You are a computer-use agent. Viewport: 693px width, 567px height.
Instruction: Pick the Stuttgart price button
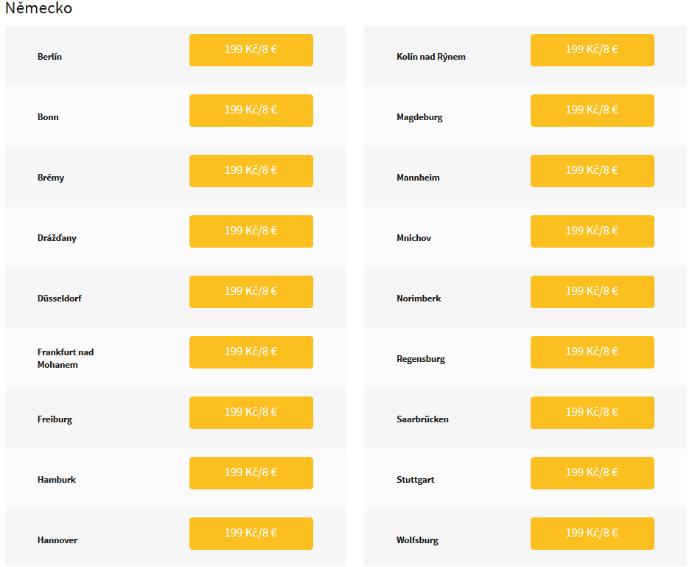pos(592,473)
